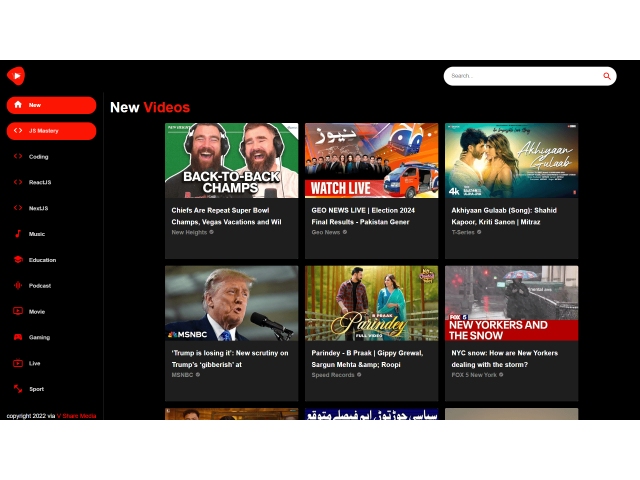The width and height of the screenshot is (640, 480).
Task: Click the search magnifier icon
Action: [x=606, y=76]
